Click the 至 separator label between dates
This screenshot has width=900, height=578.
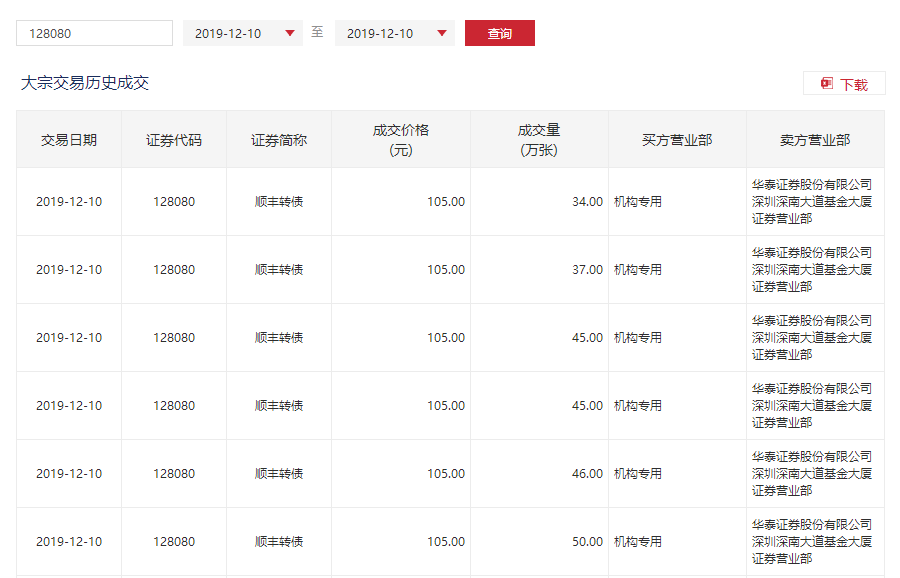pos(317,32)
